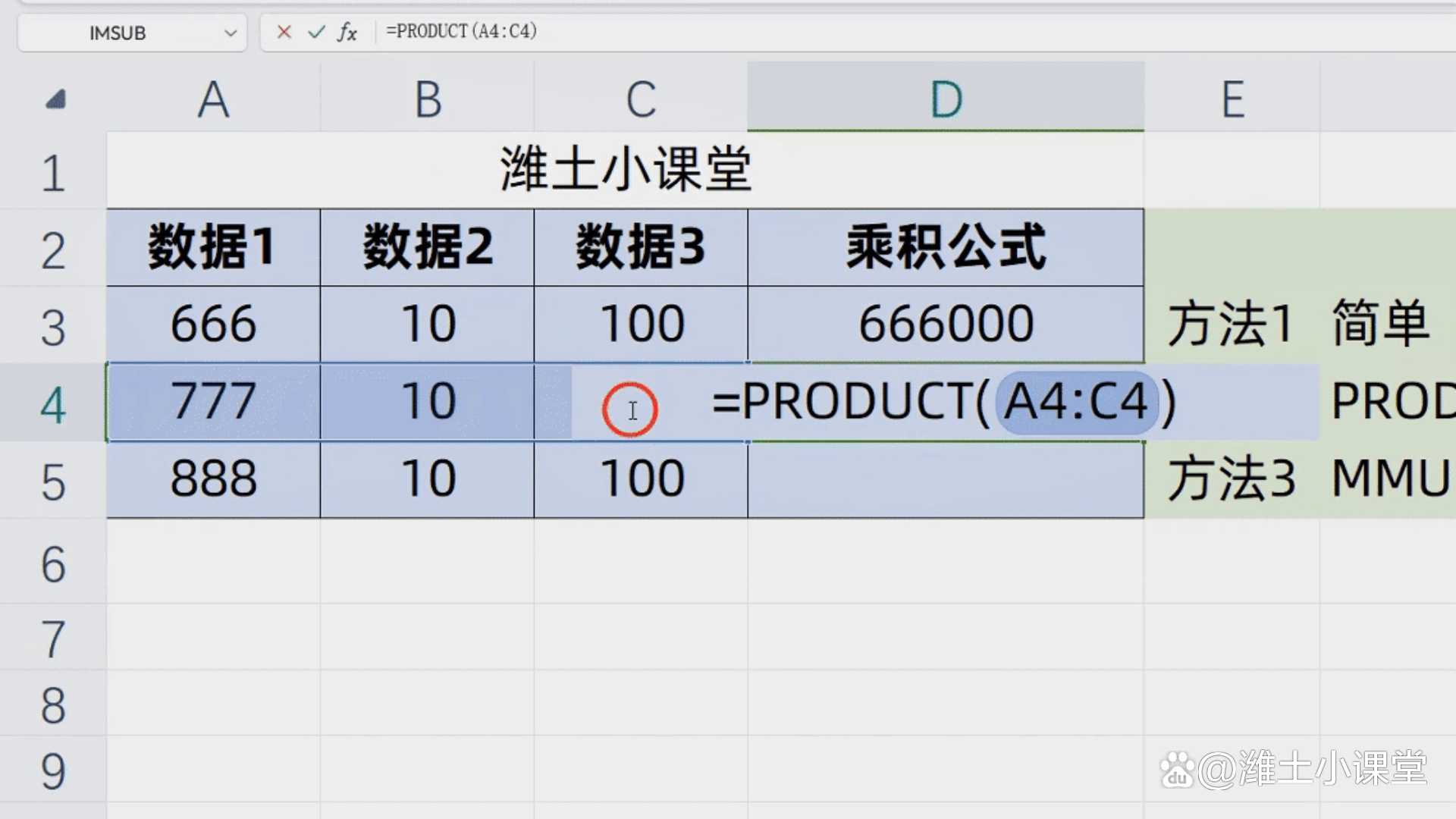The image size is (1456, 819).
Task: Select empty cell D5
Action: click(x=946, y=480)
